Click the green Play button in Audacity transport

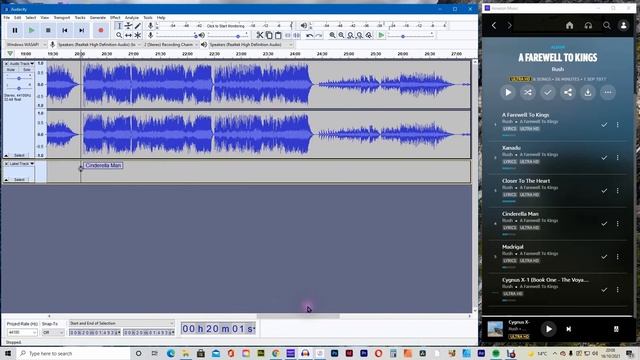31,30
